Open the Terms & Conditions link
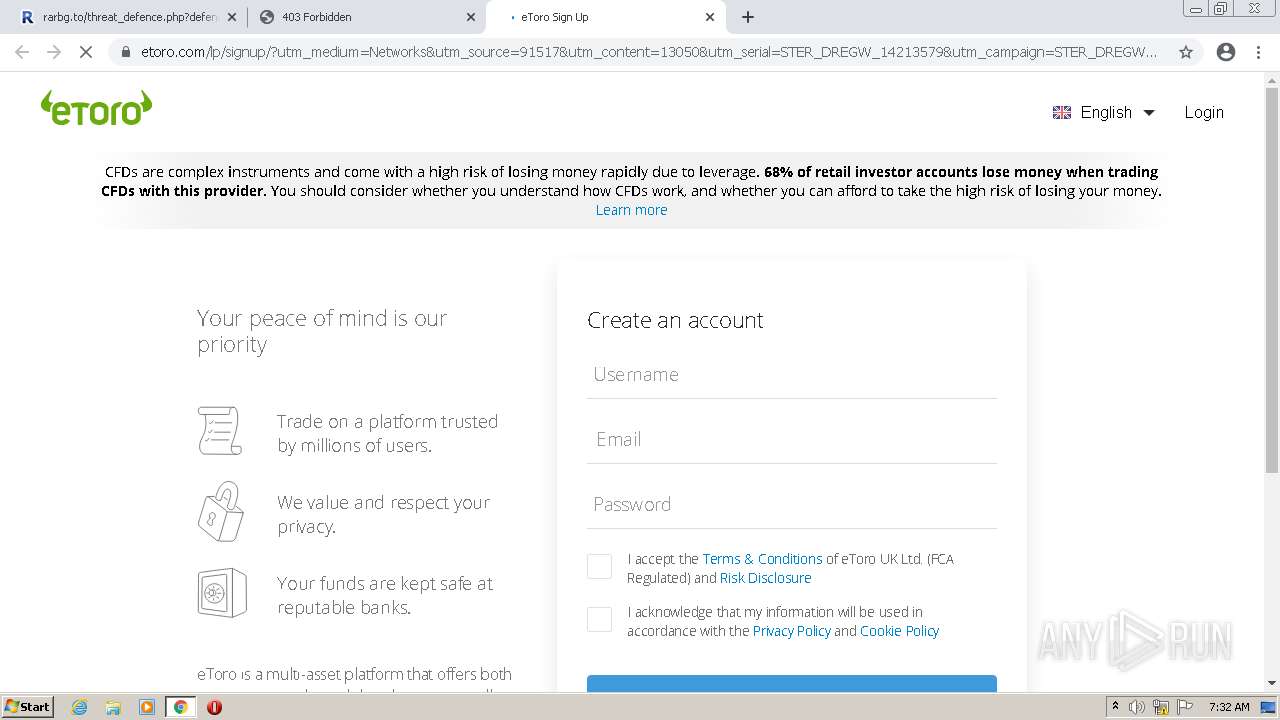Image resolution: width=1280 pixels, height=720 pixels. pyautogui.click(x=762, y=559)
